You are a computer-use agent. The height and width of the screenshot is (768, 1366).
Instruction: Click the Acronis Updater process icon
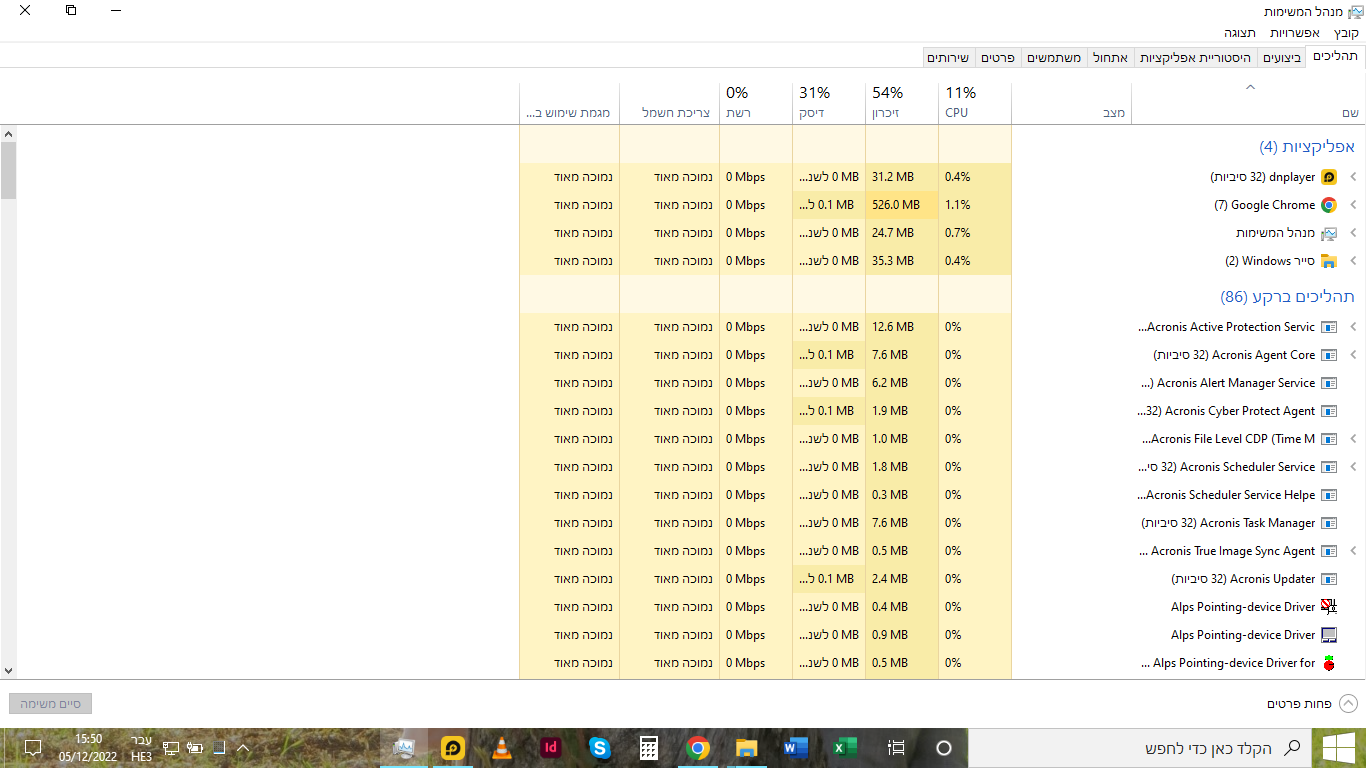(1329, 579)
